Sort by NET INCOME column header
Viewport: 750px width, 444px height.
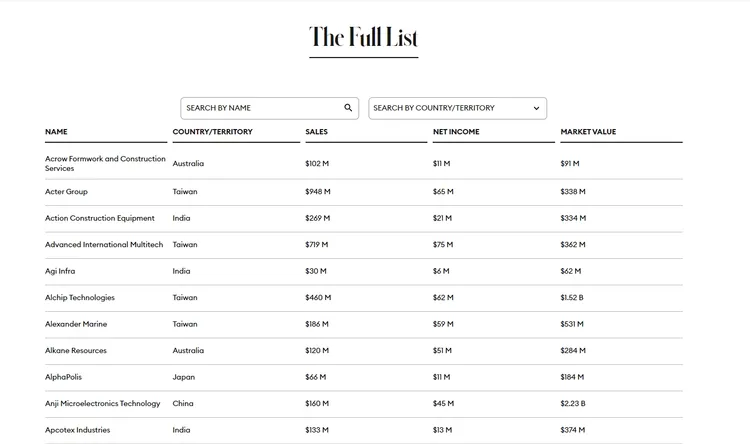[x=456, y=132]
